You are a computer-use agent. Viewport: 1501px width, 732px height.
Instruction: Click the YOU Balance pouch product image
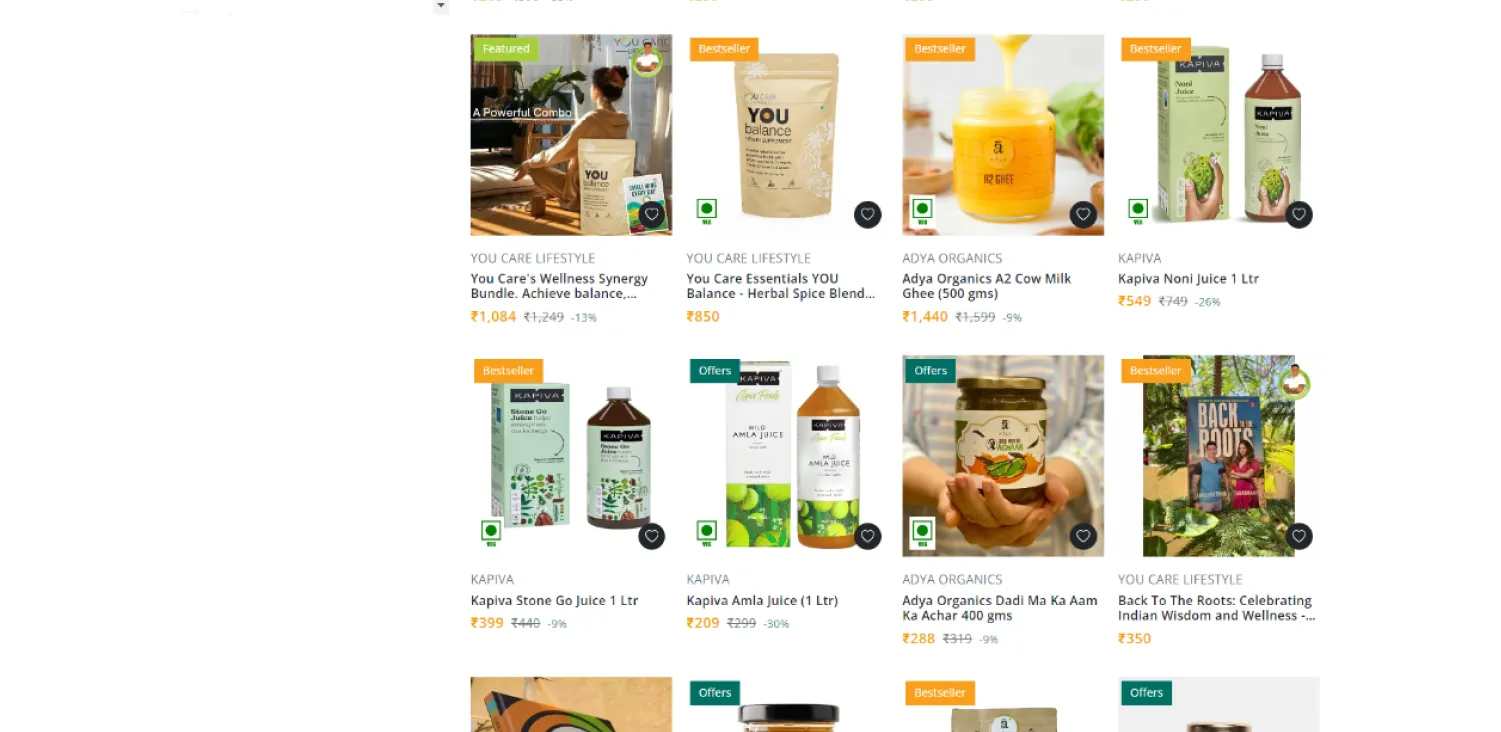pyautogui.click(x=787, y=135)
